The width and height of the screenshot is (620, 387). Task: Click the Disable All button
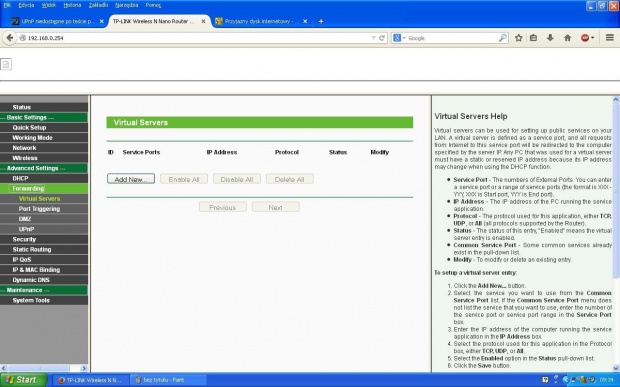236,179
